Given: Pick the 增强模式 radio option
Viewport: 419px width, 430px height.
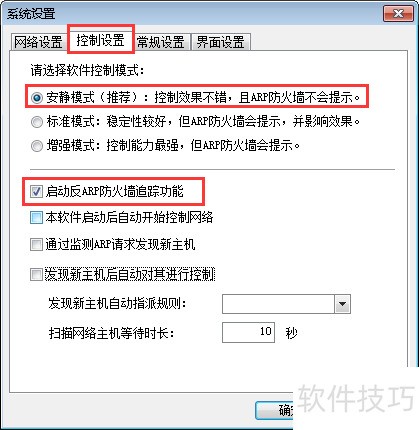Looking at the screenshot, I should tap(37, 146).
